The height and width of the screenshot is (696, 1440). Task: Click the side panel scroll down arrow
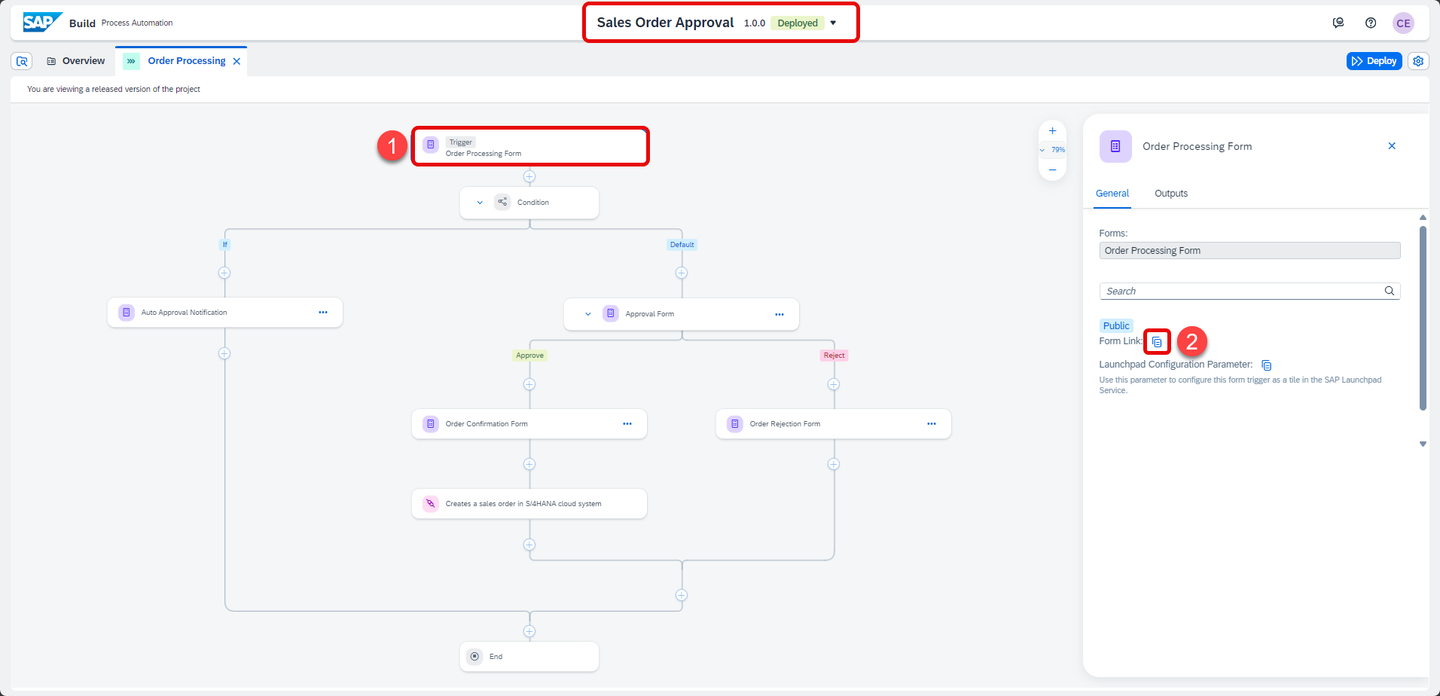[1423, 444]
